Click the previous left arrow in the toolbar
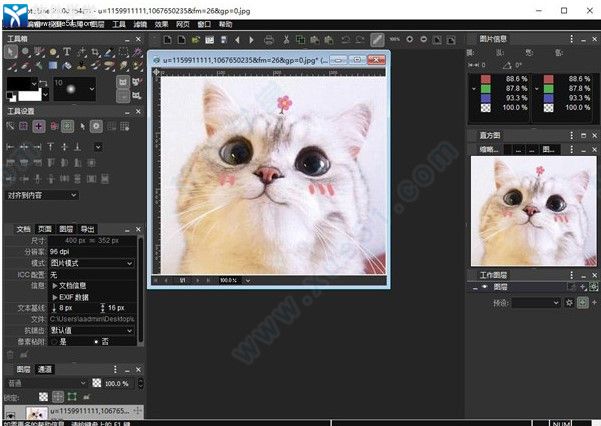Viewport: 601px width, 426px height. click(237, 39)
